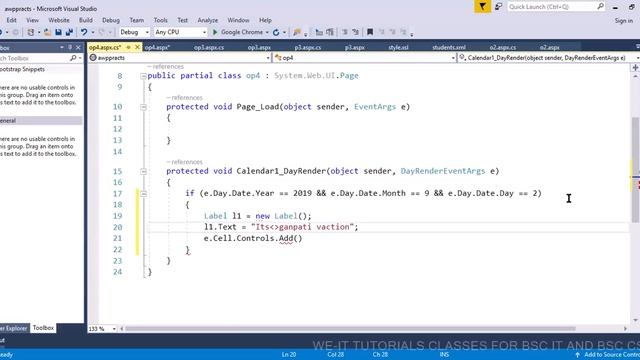Open the Edit menu
The height and width of the screenshot is (360, 640).
coord(11,20)
